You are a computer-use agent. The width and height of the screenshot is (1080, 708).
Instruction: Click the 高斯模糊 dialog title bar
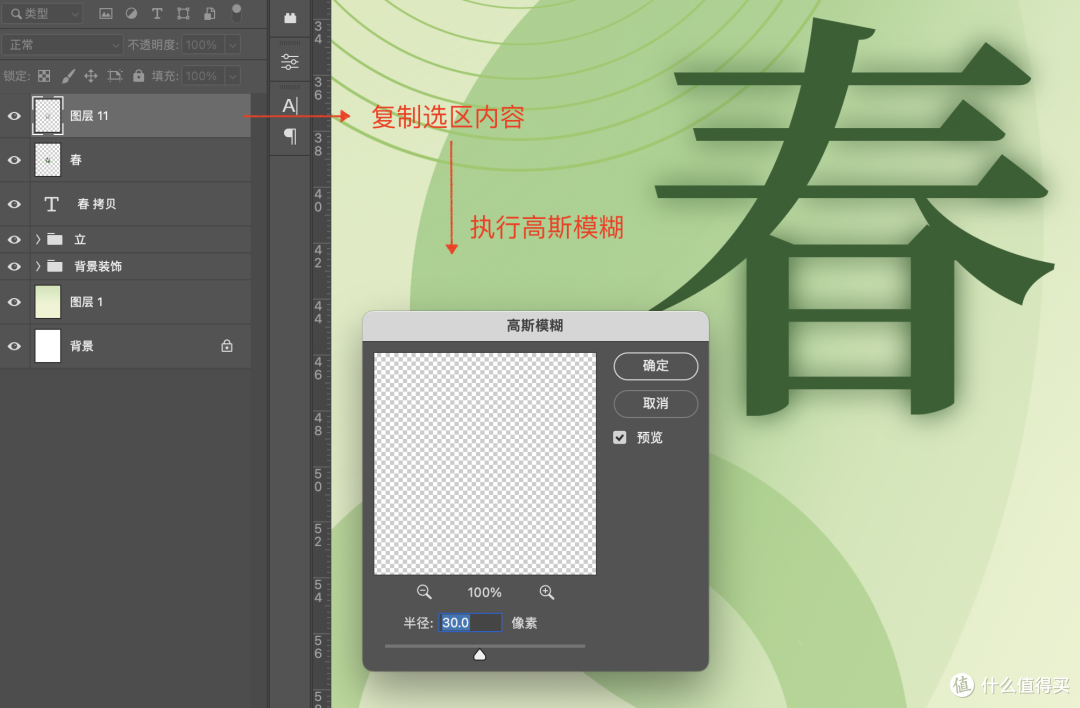pos(535,326)
